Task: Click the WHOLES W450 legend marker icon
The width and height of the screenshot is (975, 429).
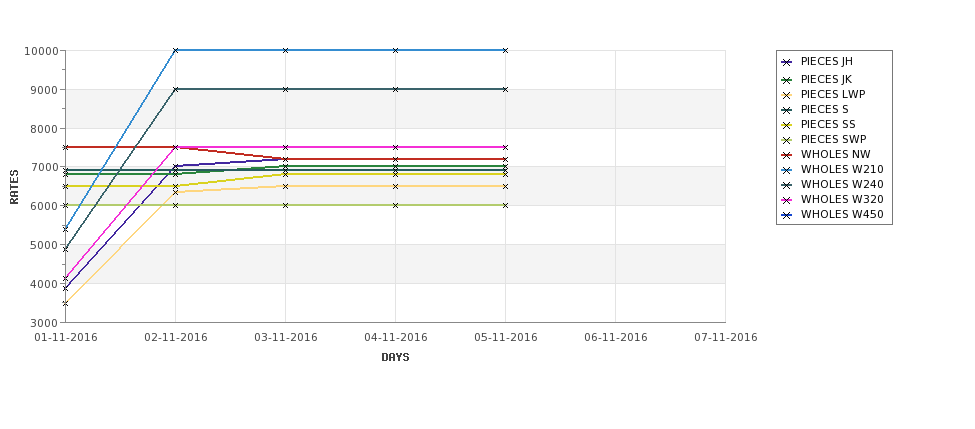Action: pos(787,215)
